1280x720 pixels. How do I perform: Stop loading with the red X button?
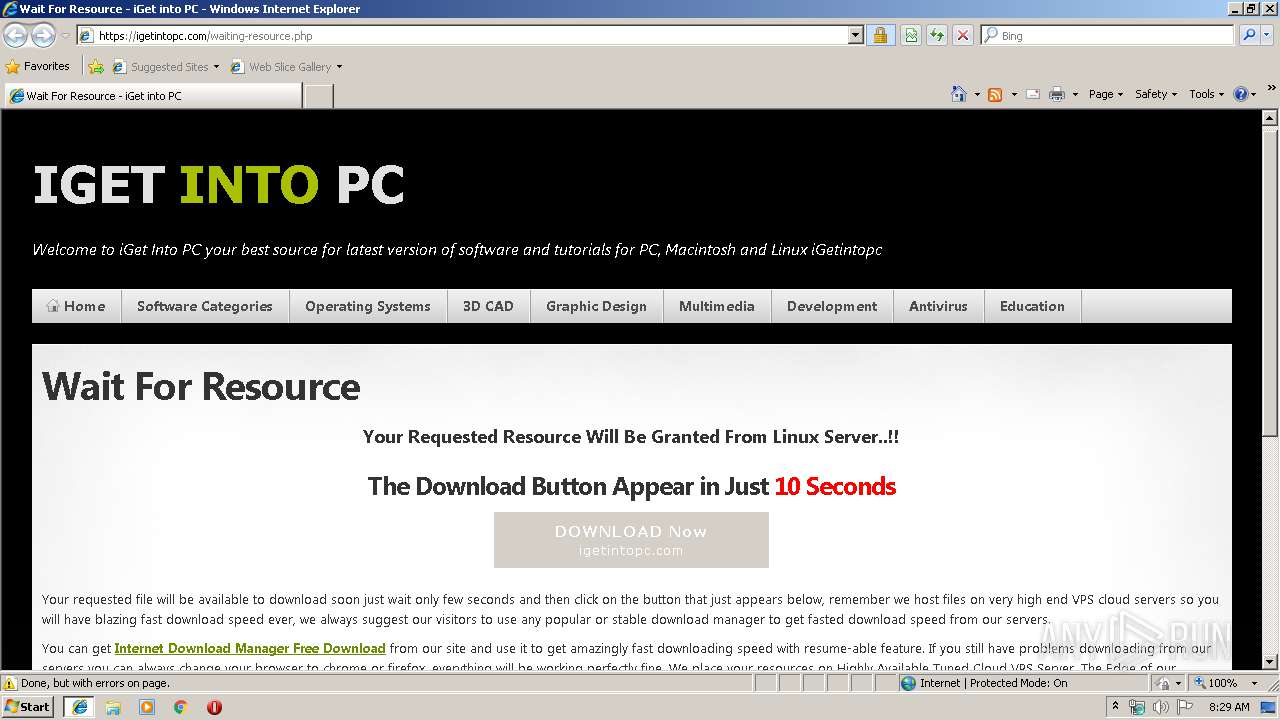963,35
